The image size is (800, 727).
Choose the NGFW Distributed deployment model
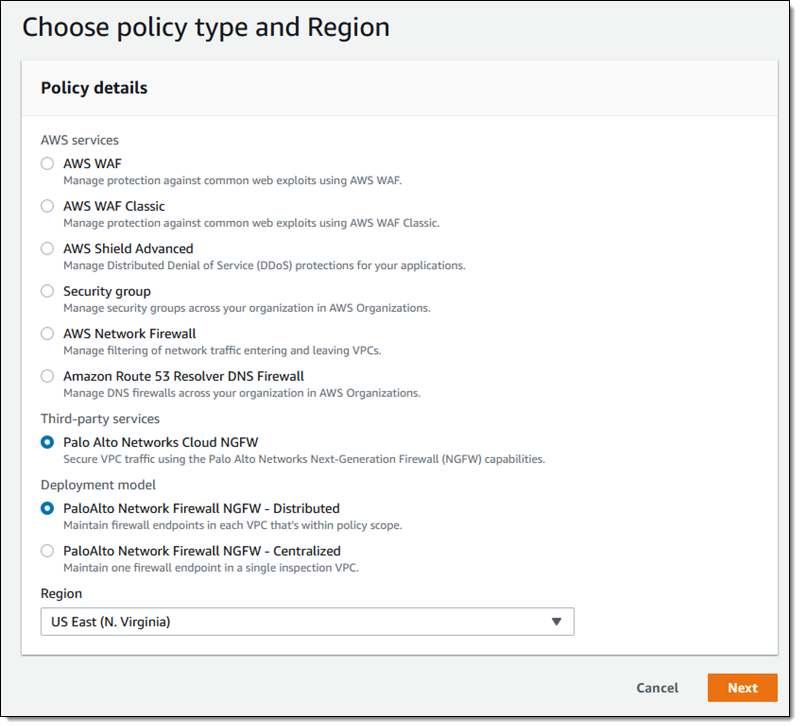pos(47,508)
